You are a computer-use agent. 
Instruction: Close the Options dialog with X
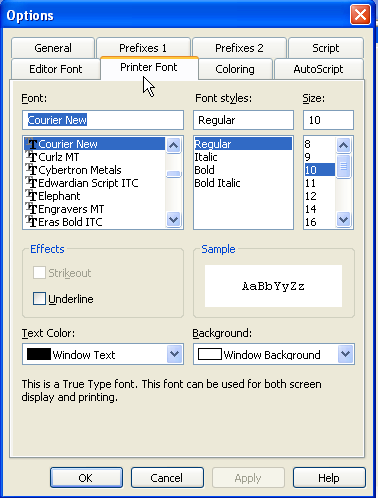click(x=360, y=15)
